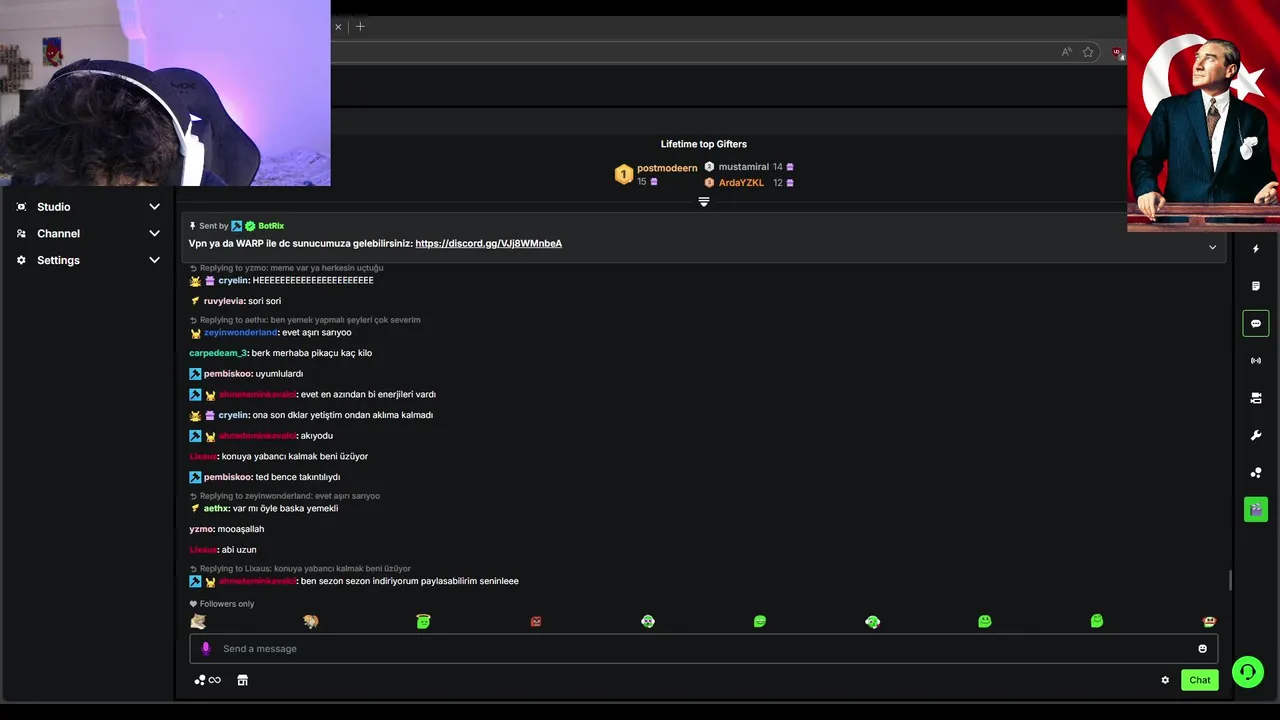Click the browser favorites star icon
The height and width of the screenshot is (720, 1280).
(1088, 52)
